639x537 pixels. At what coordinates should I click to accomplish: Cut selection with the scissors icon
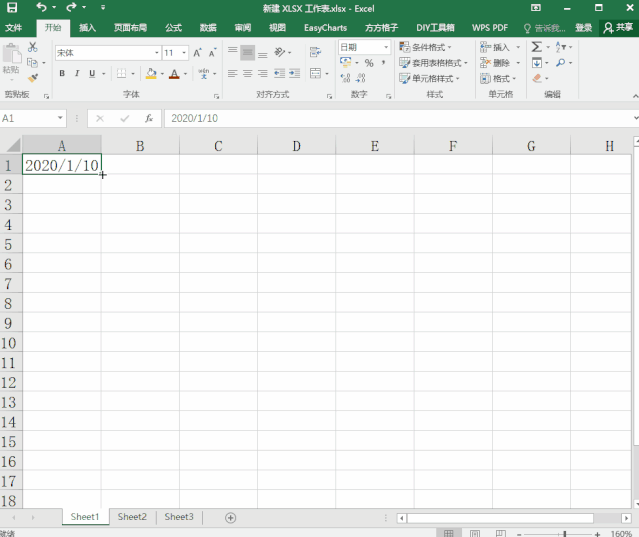pyautogui.click(x=33, y=47)
